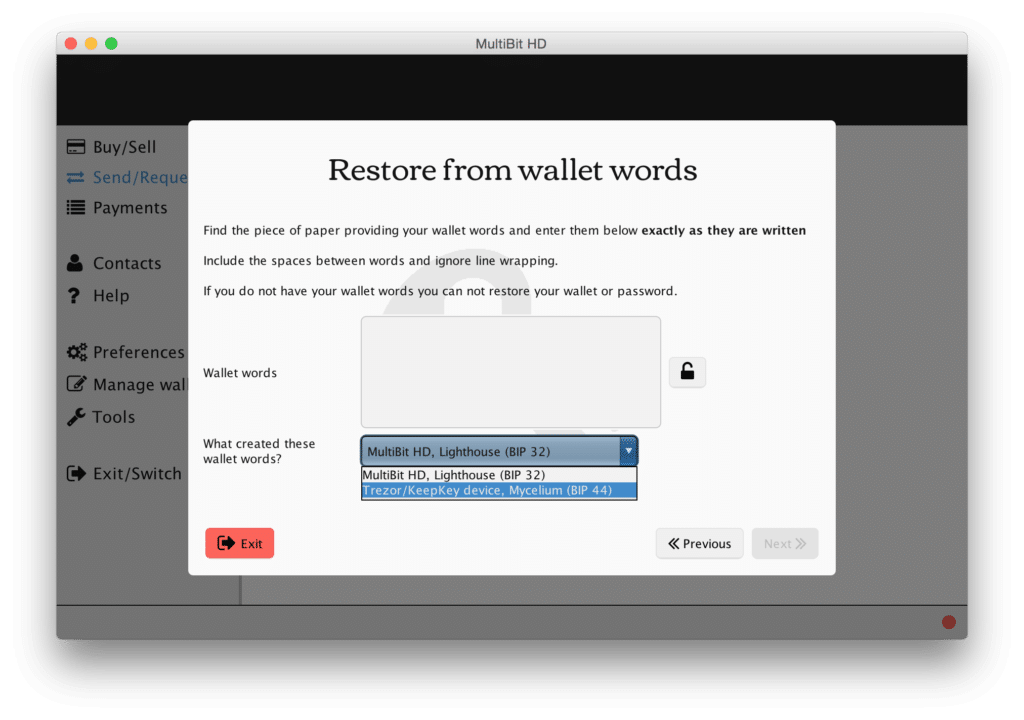Select Manage wallet in the sidebar
1024x720 pixels.
pos(127,384)
